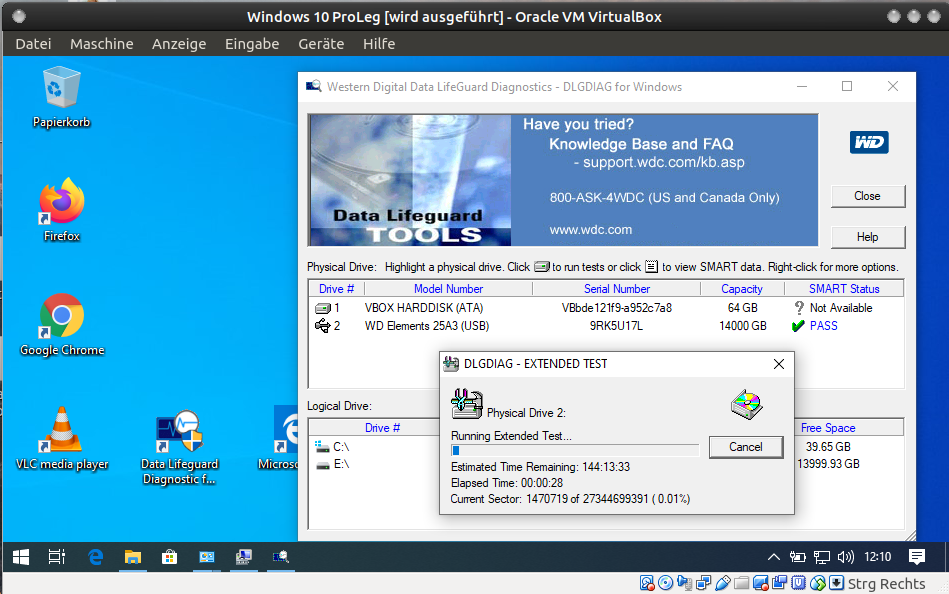
Task: Click WD logo in DLGDIAG
Action: pyautogui.click(x=869, y=142)
